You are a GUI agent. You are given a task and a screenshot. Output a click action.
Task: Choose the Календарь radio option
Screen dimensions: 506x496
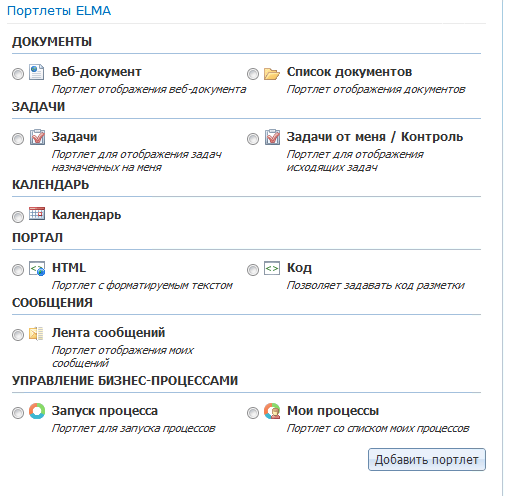coord(18,217)
